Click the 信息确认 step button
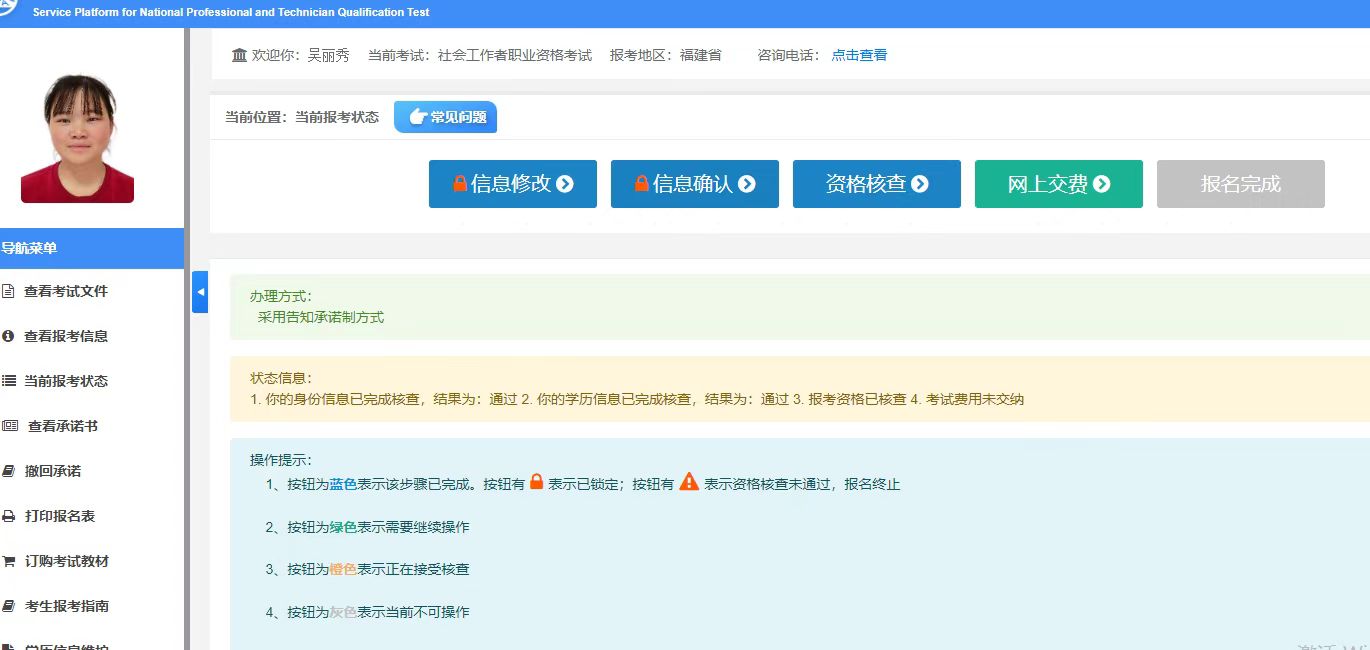Image resolution: width=1370 pixels, height=650 pixels. [694, 184]
